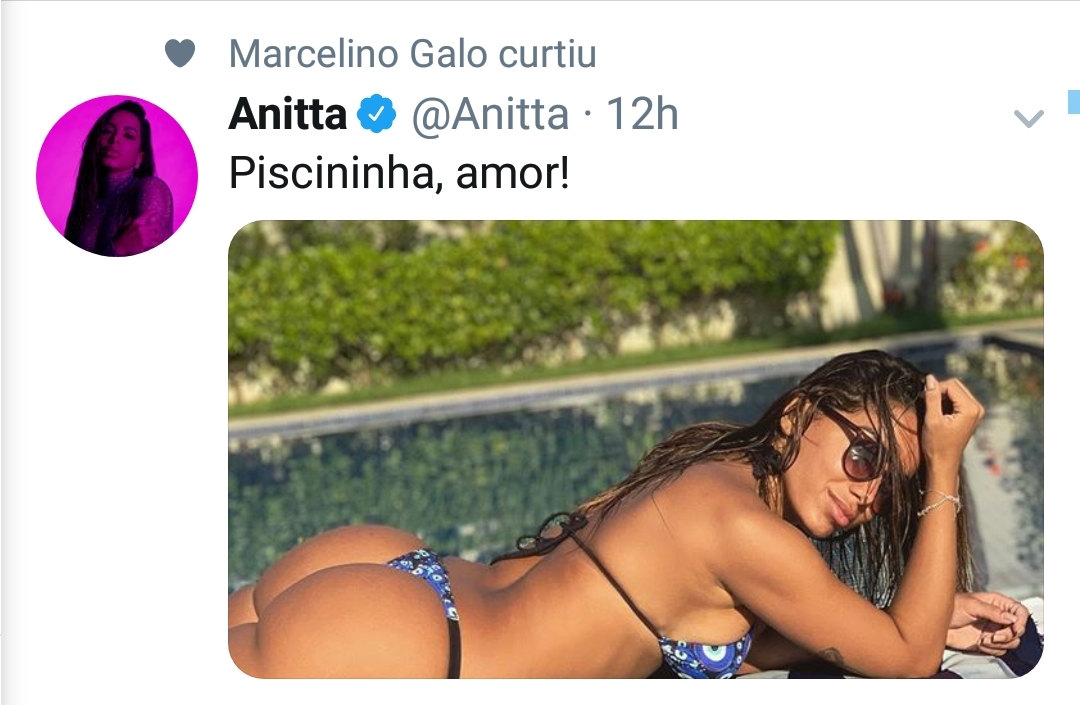Open the @Anitta handle link
1080x705 pixels.
pos(490,114)
